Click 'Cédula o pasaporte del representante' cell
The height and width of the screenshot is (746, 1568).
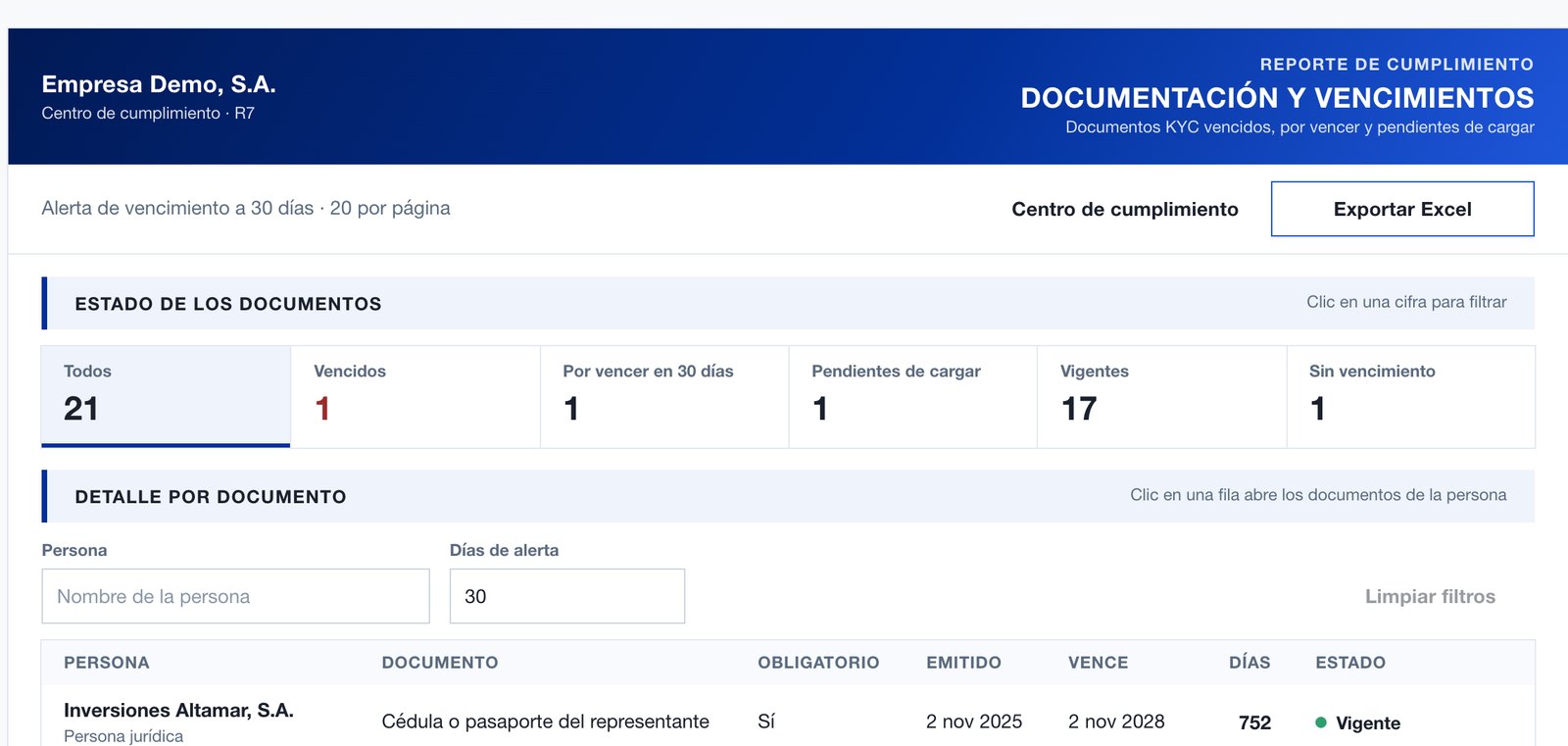point(545,721)
